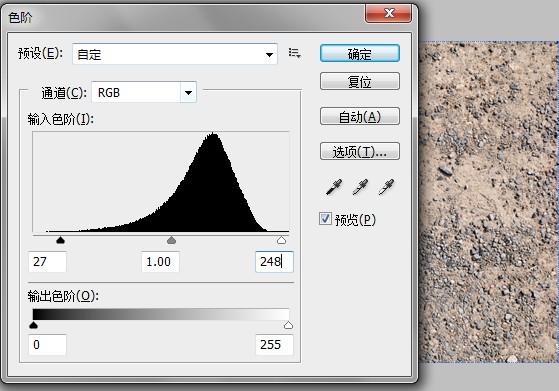Image resolution: width=559 pixels, height=391 pixels.
Task: Click the output white slider triangle
Action: tap(288, 325)
